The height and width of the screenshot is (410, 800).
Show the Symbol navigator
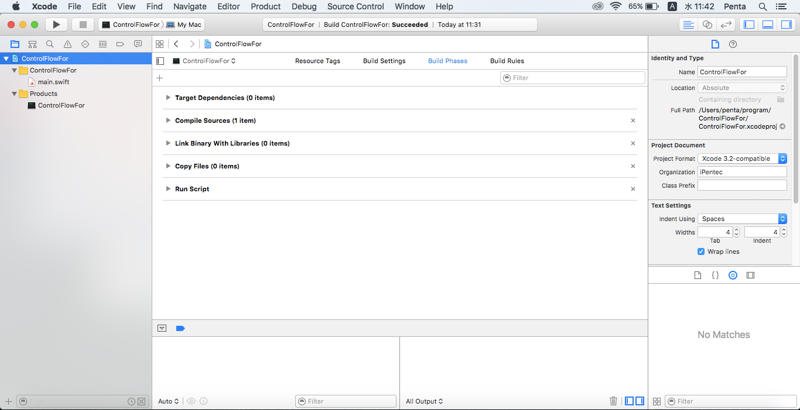point(32,44)
